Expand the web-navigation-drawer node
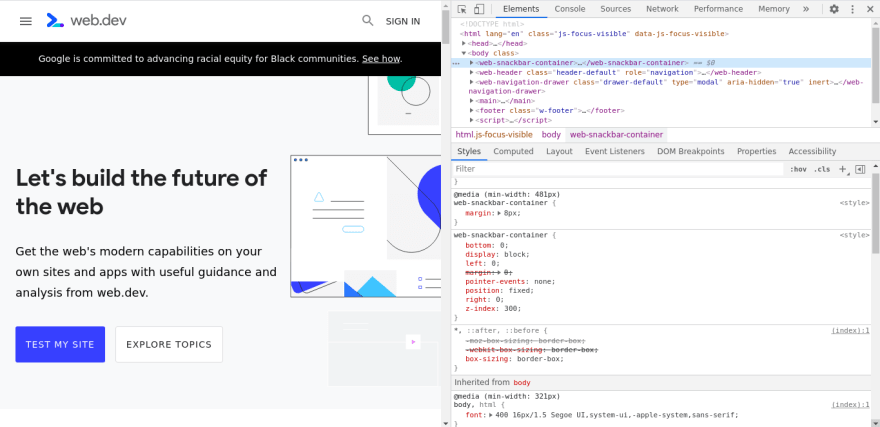 [471, 82]
